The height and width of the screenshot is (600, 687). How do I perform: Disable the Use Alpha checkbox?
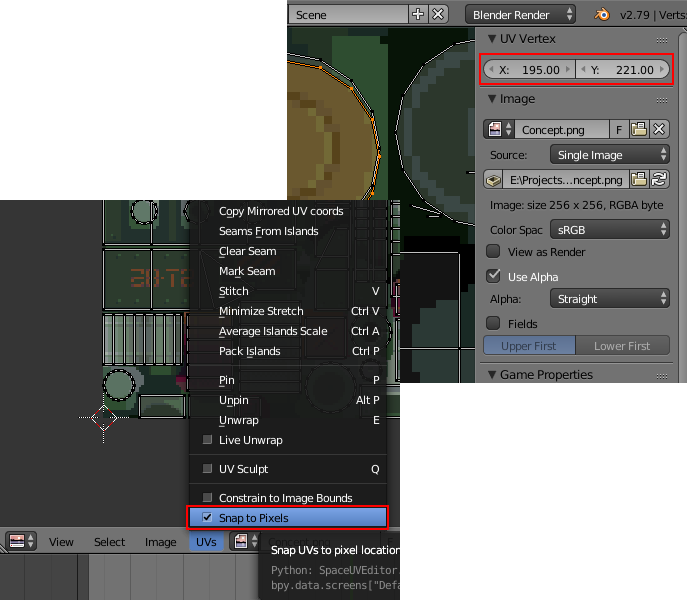tap(493, 276)
